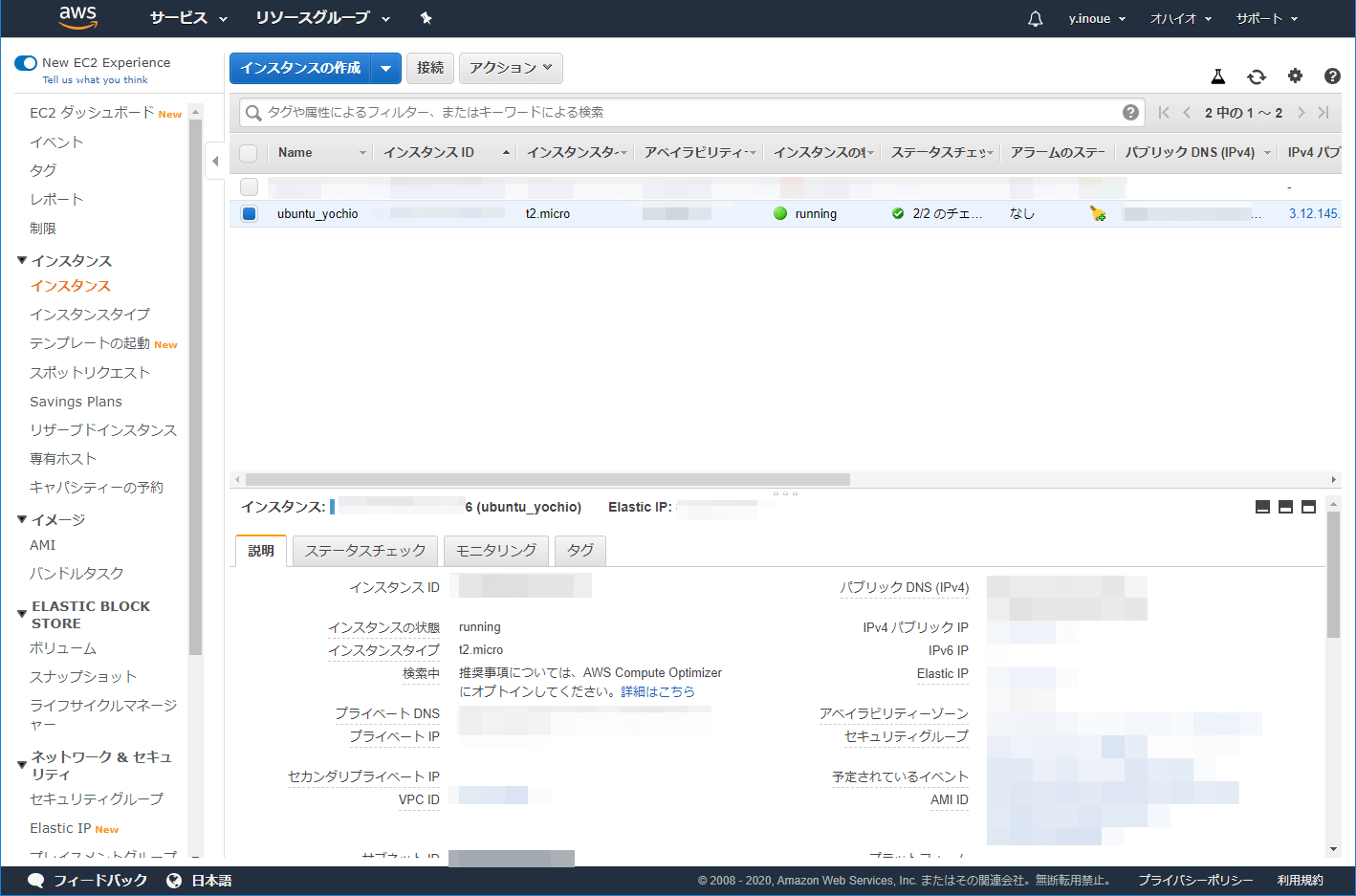Image resolution: width=1356 pixels, height=896 pixels.
Task: Set details pane to half height
Action: click(x=1285, y=507)
